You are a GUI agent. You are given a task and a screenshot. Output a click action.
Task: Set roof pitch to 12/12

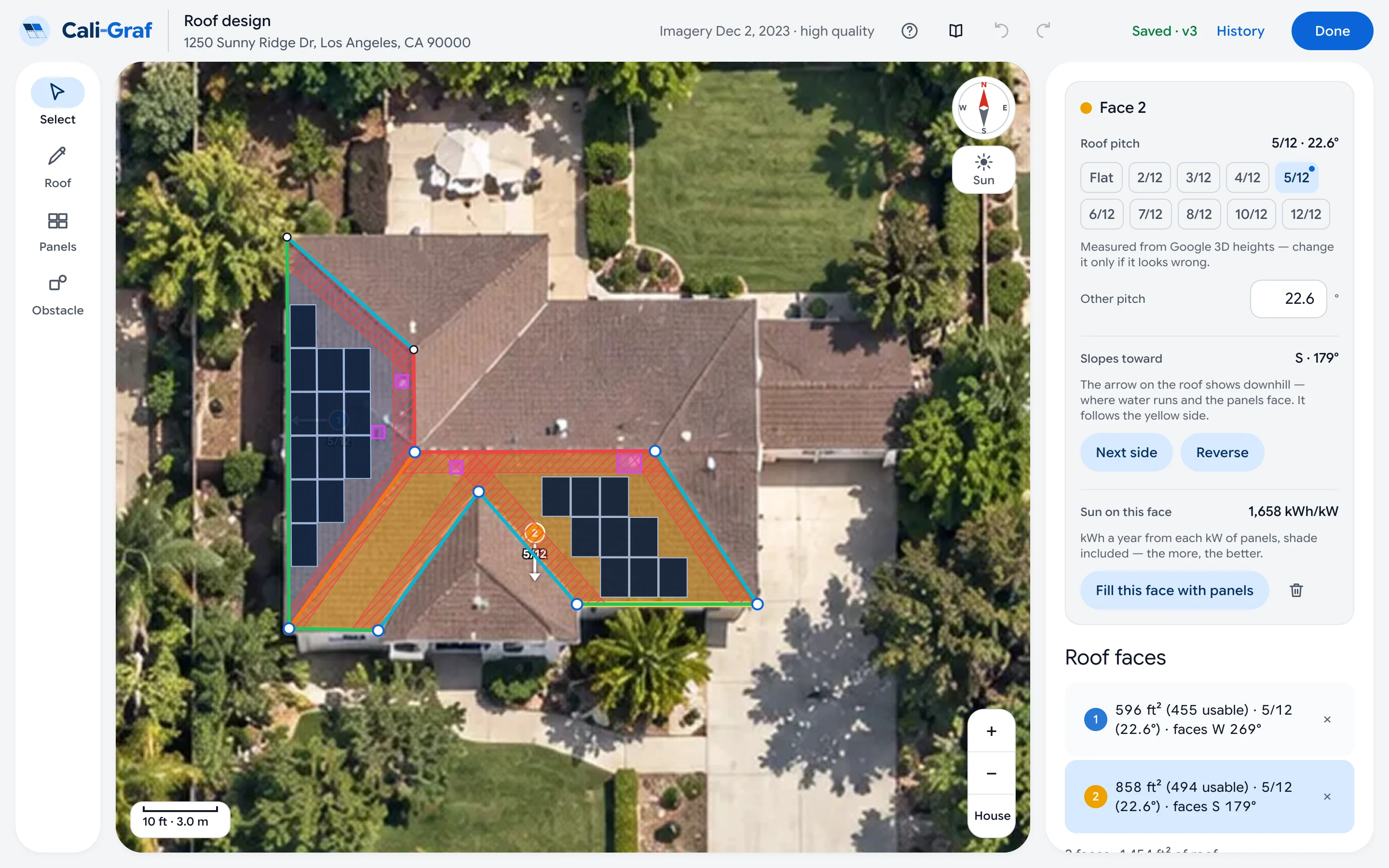click(x=1306, y=214)
